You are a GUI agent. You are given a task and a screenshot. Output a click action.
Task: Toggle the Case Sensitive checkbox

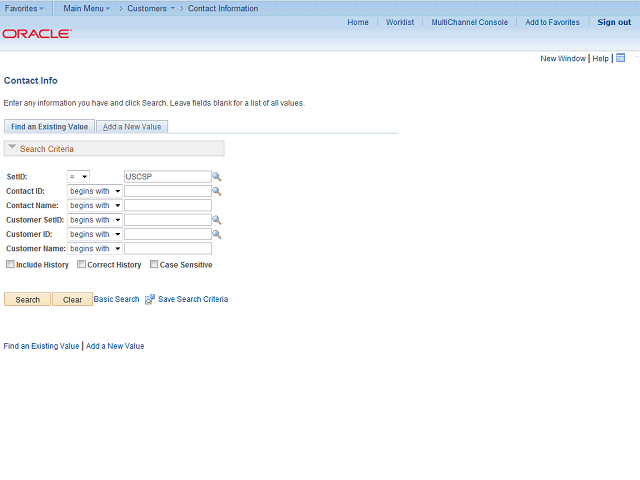[x=154, y=264]
